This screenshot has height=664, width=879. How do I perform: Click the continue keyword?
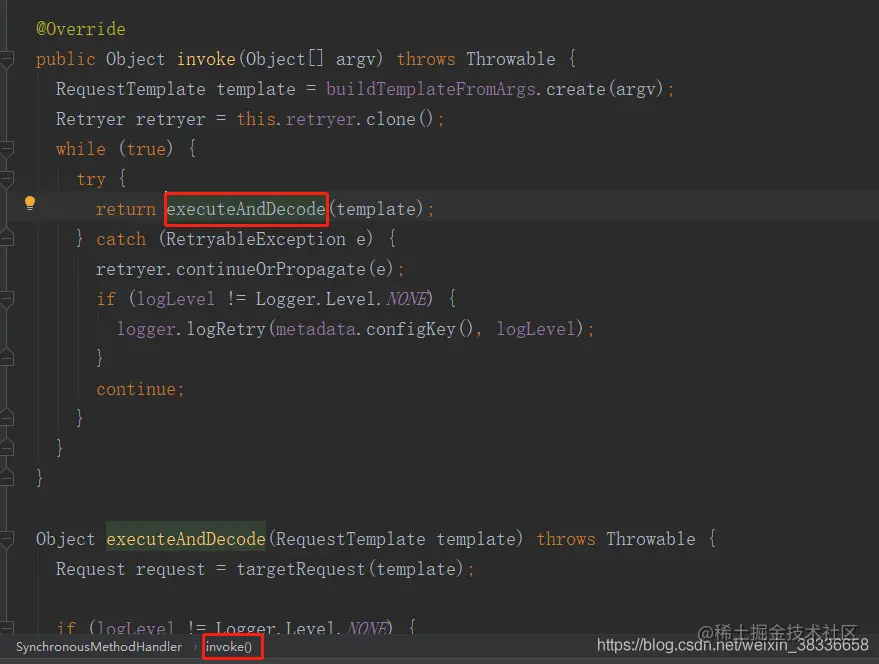(136, 389)
